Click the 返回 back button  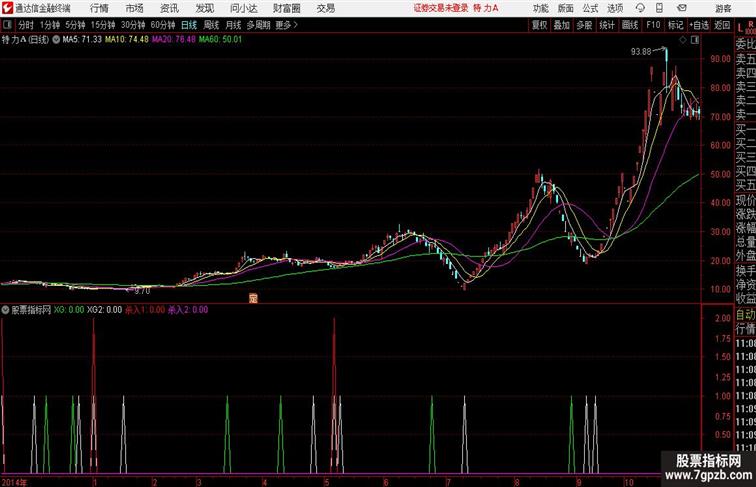pyautogui.click(x=722, y=25)
